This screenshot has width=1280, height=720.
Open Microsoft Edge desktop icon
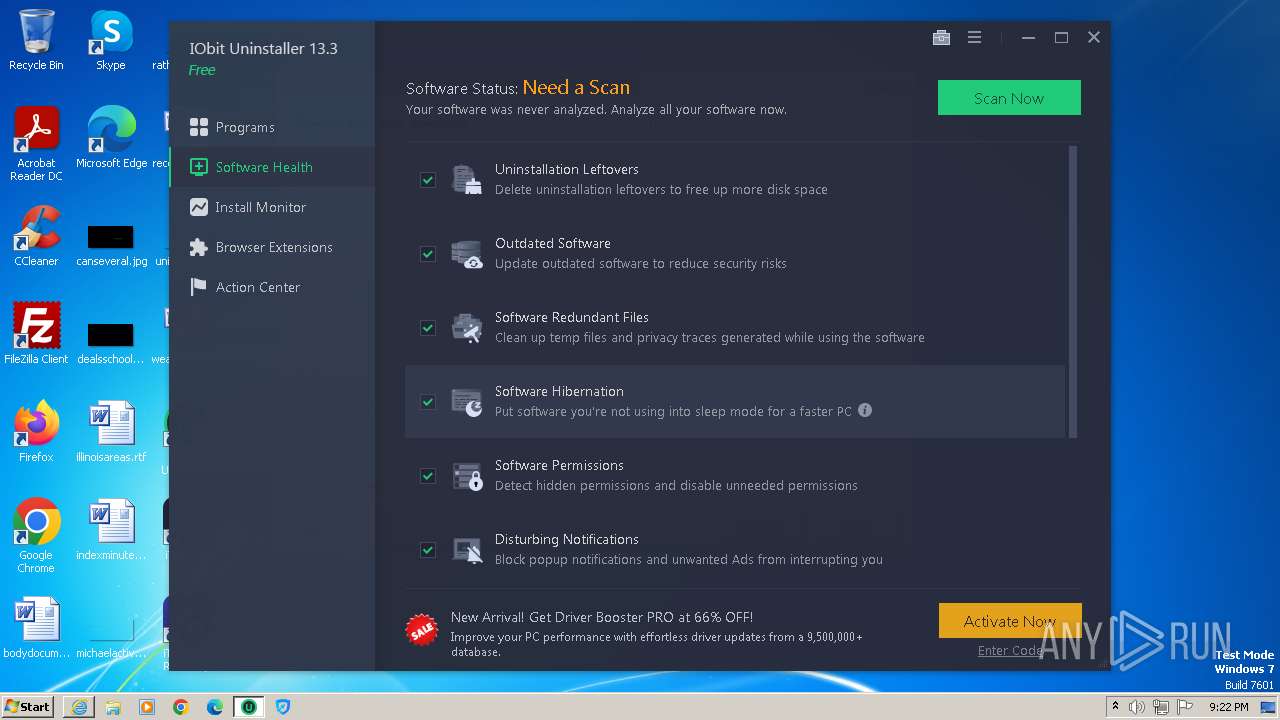[x=111, y=137]
